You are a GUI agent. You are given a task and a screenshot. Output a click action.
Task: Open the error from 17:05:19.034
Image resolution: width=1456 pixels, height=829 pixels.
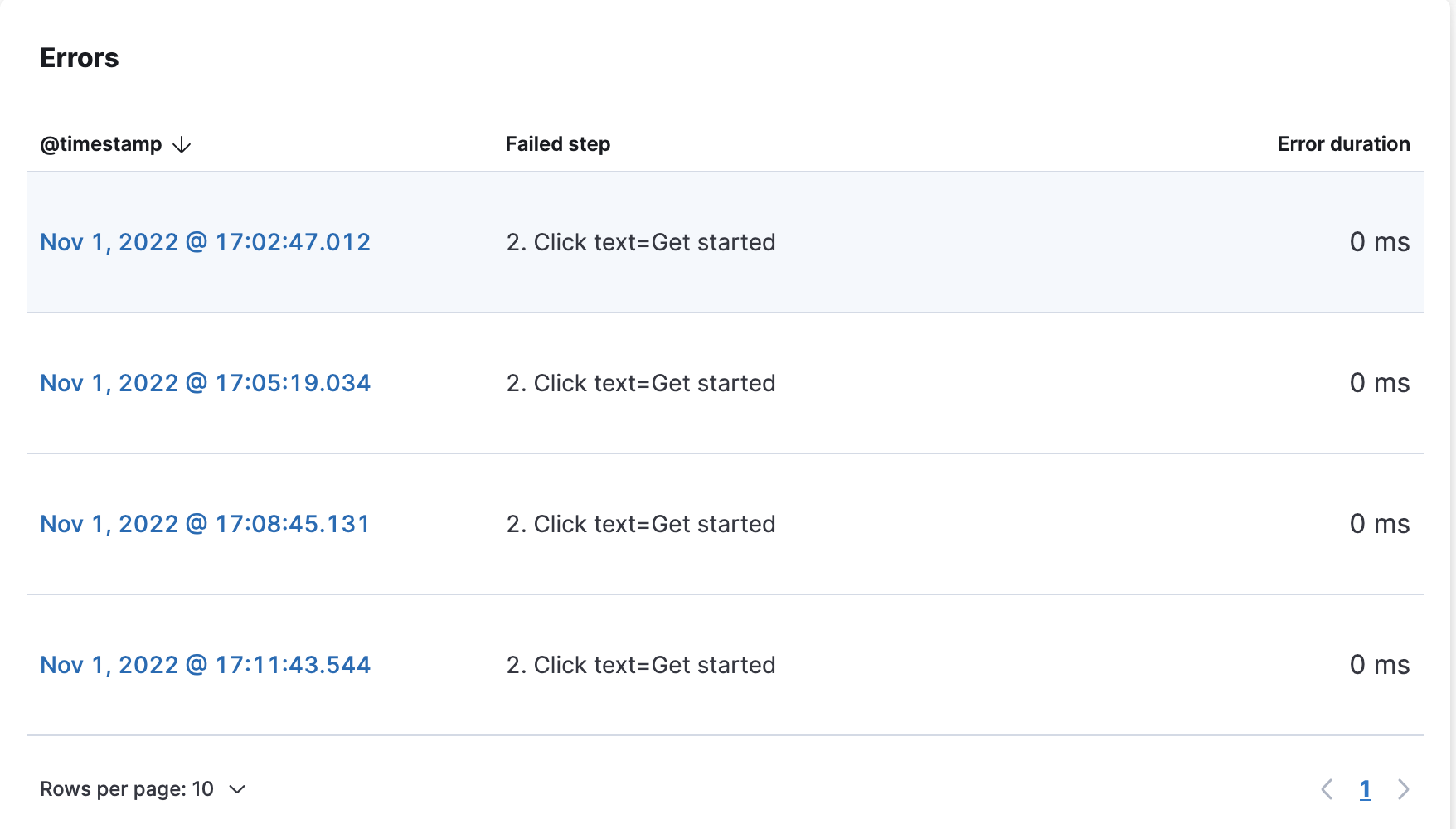click(x=206, y=382)
